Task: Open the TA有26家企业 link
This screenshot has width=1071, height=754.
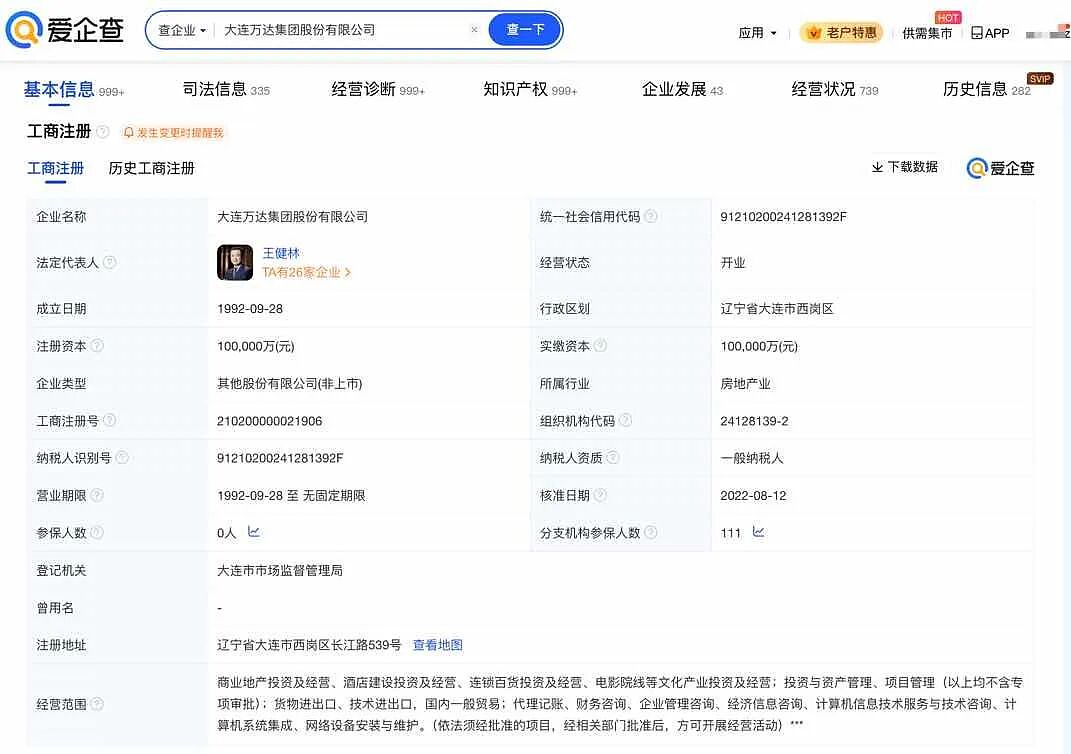Action: click(307, 272)
